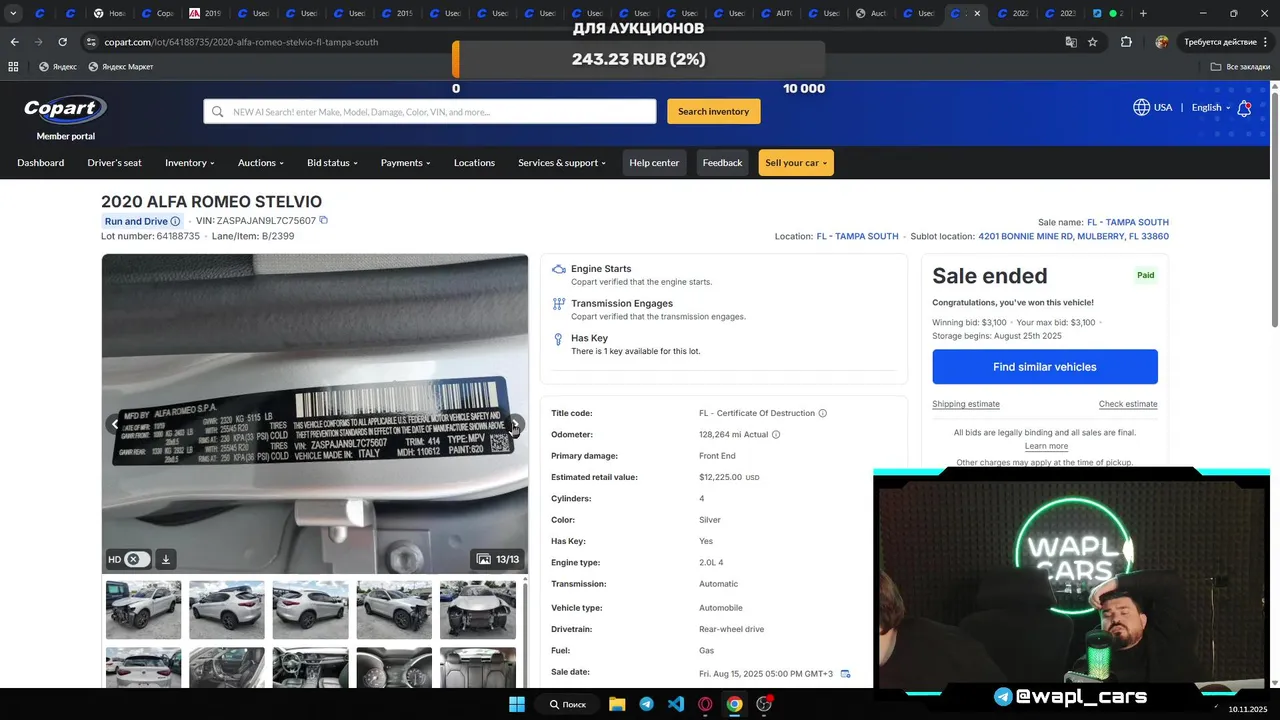This screenshot has height=720, width=1280.
Task: Click the Copart logo
Action: (x=65, y=109)
